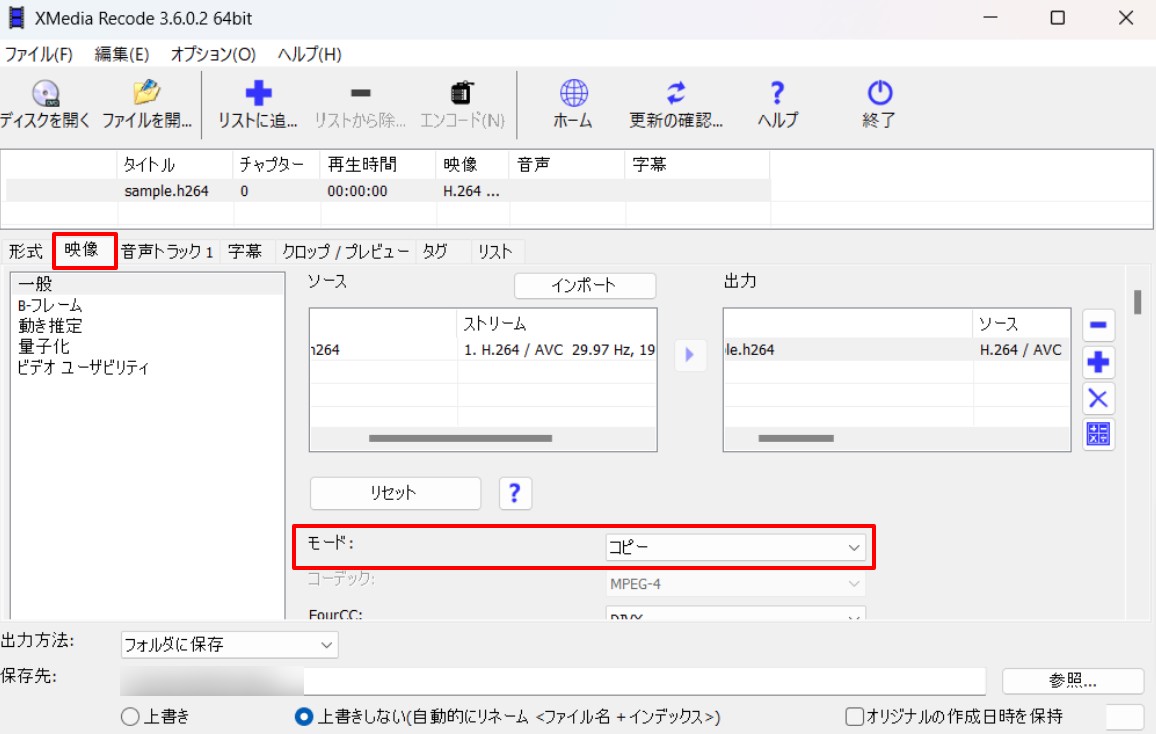Select 上書きしない auto-rename radio button
Image resolution: width=1156 pixels, height=734 pixels.
(303, 716)
